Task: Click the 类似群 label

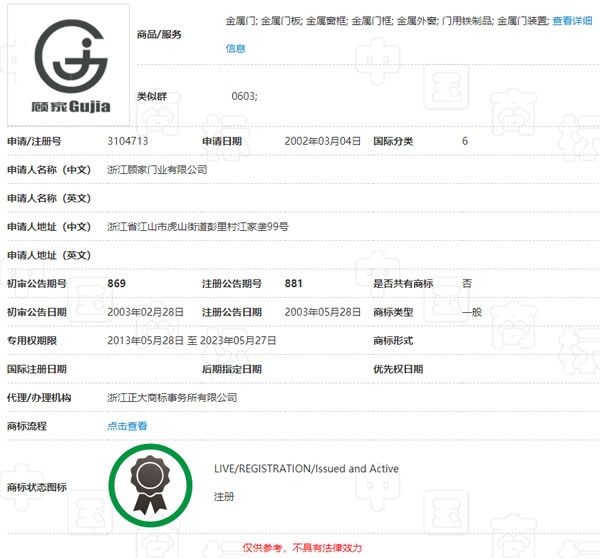Action: 152,96
